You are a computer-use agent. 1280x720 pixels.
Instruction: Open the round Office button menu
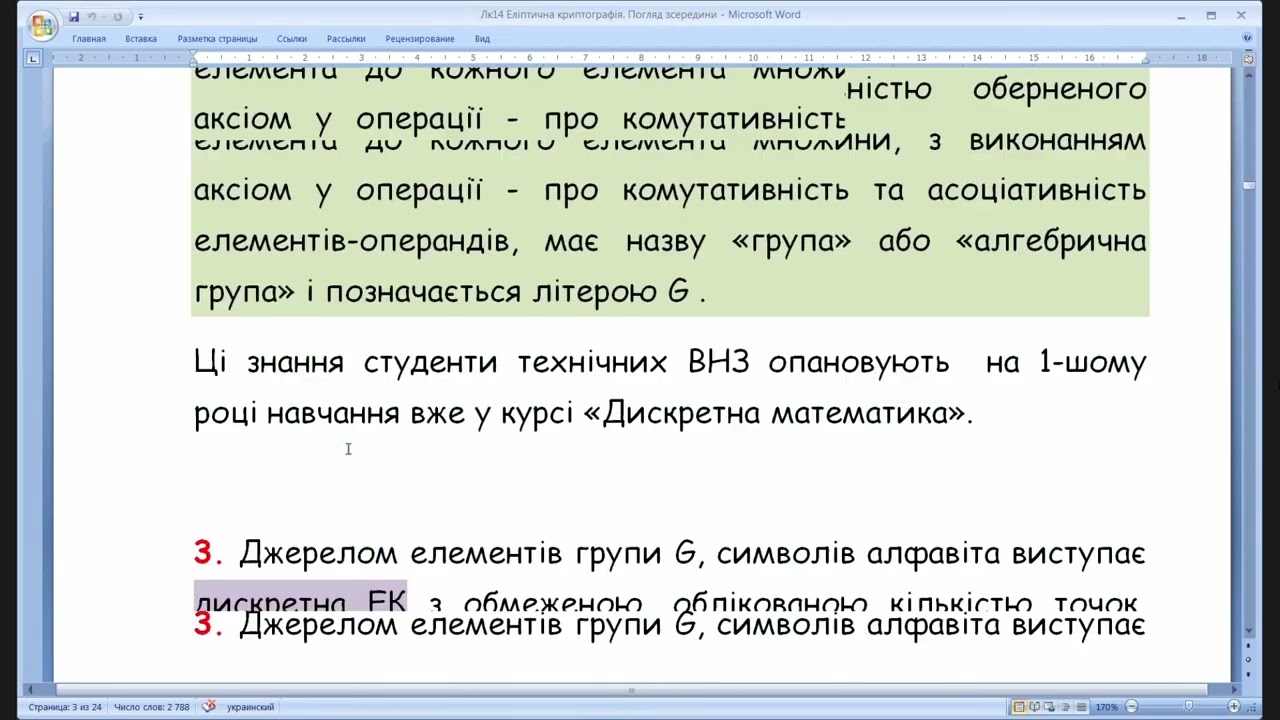pyautogui.click(x=41, y=24)
